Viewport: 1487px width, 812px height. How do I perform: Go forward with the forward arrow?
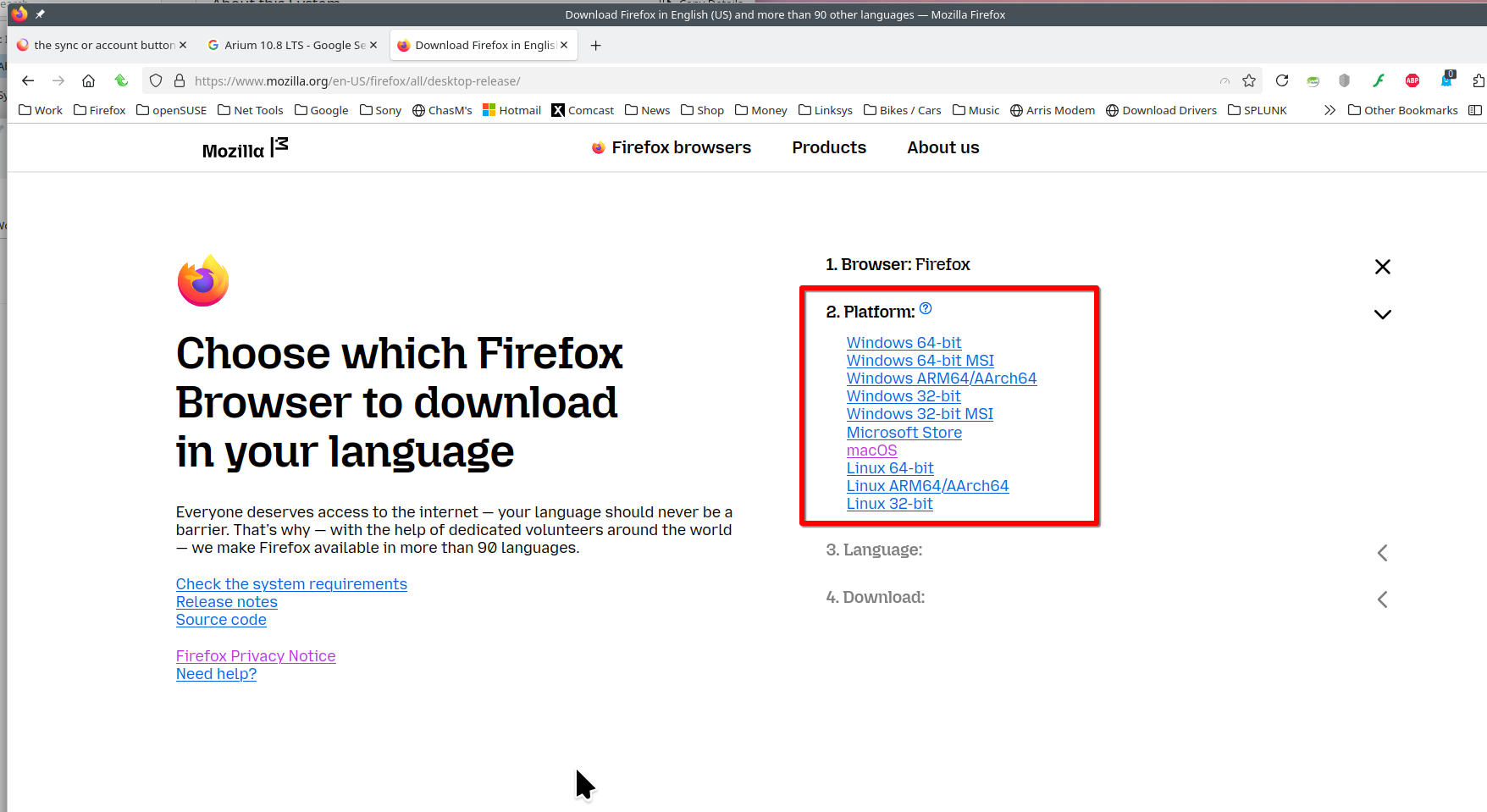pyautogui.click(x=58, y=80)
